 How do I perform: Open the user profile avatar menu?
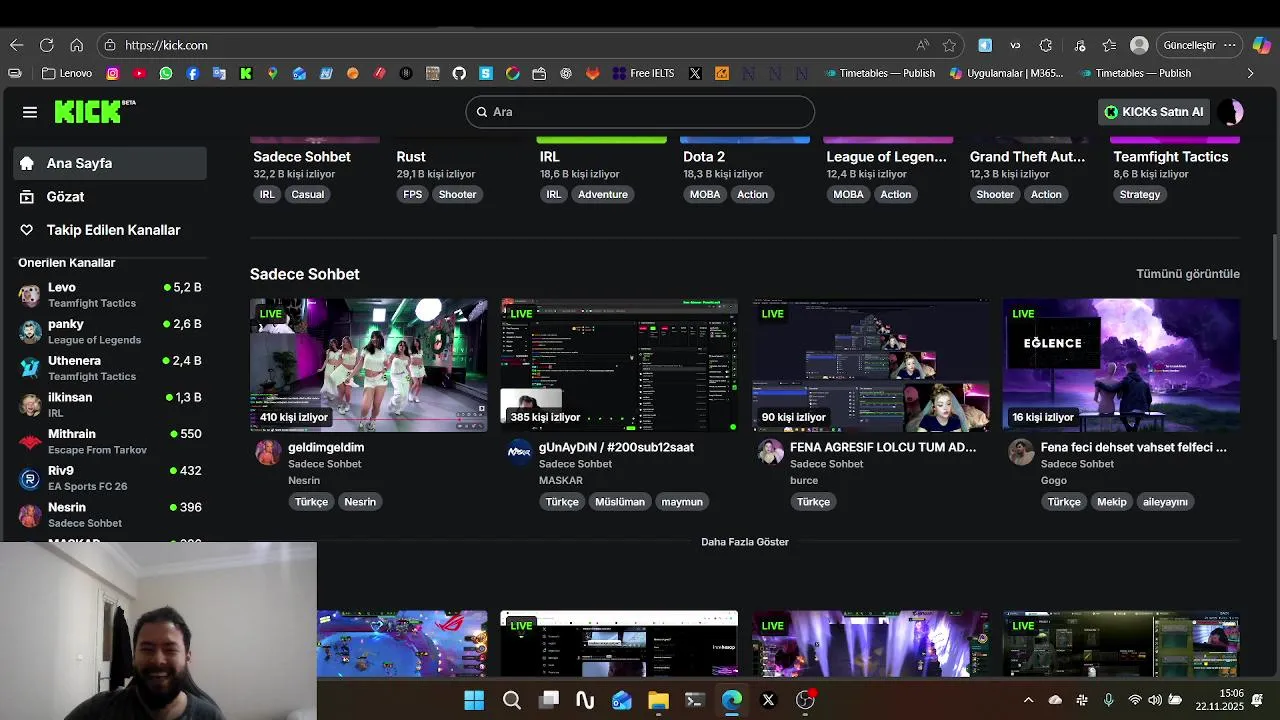point(1231,112)
